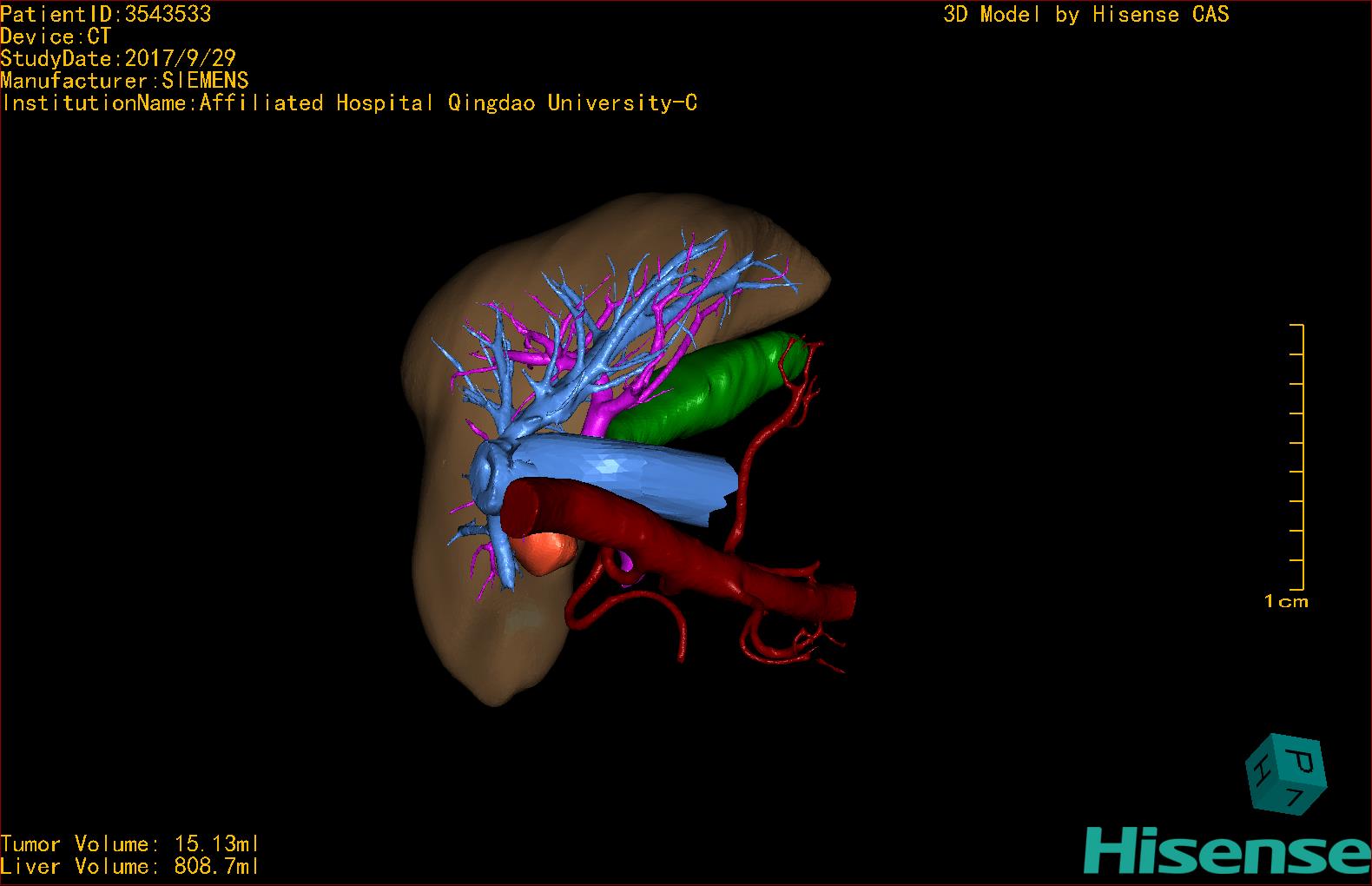Select the magenta portal vein trunk
1372x886 pixels.
point(608,410)
